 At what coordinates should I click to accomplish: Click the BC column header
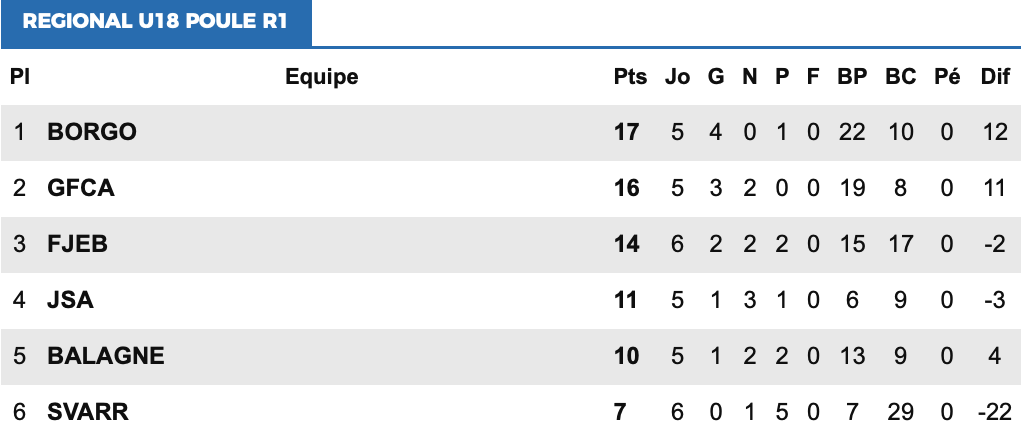point(900,77)
